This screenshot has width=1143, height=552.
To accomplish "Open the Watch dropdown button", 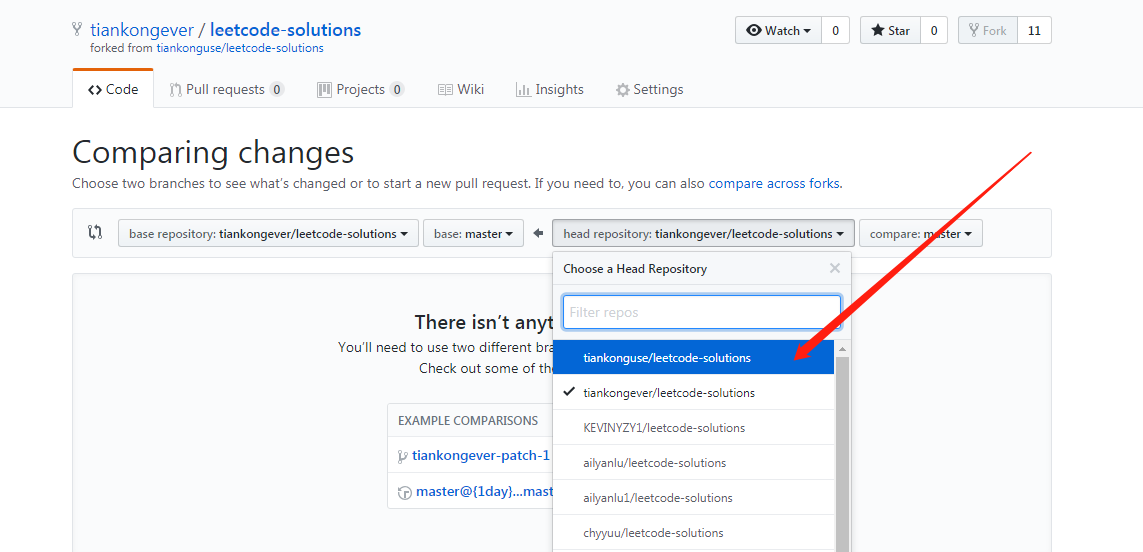I will (x=779, y=31).
